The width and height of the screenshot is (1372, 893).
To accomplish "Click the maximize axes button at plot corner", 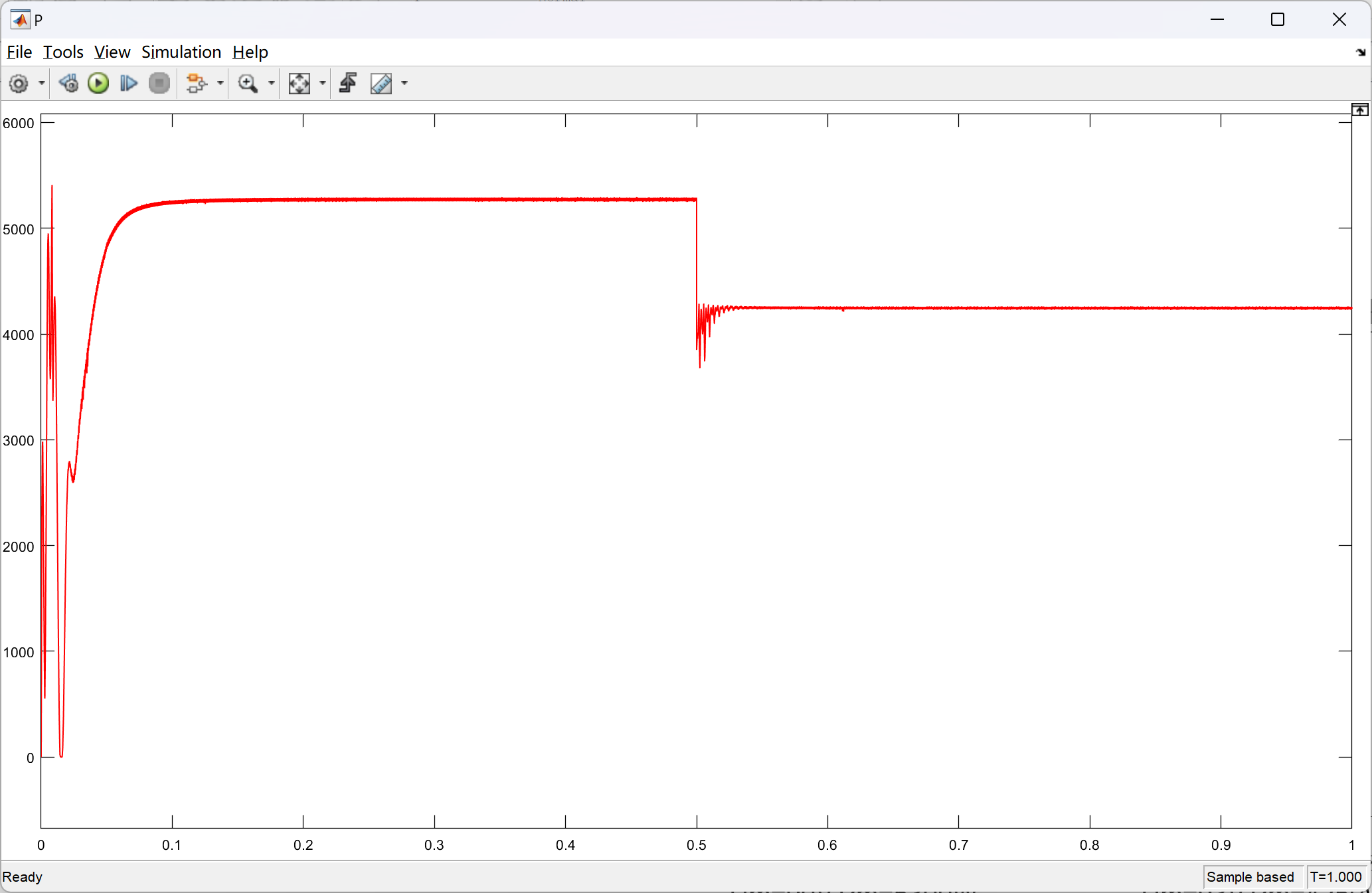I will point(1359,110).
